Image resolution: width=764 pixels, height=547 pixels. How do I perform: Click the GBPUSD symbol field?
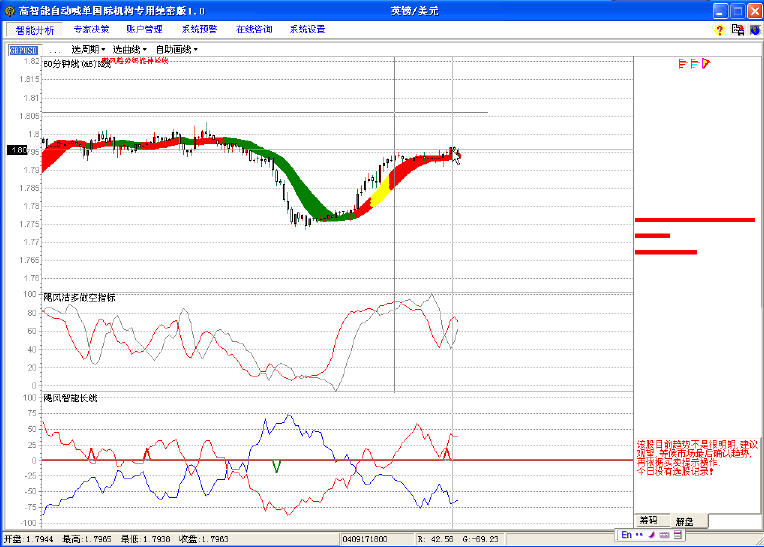click(22, 49)
